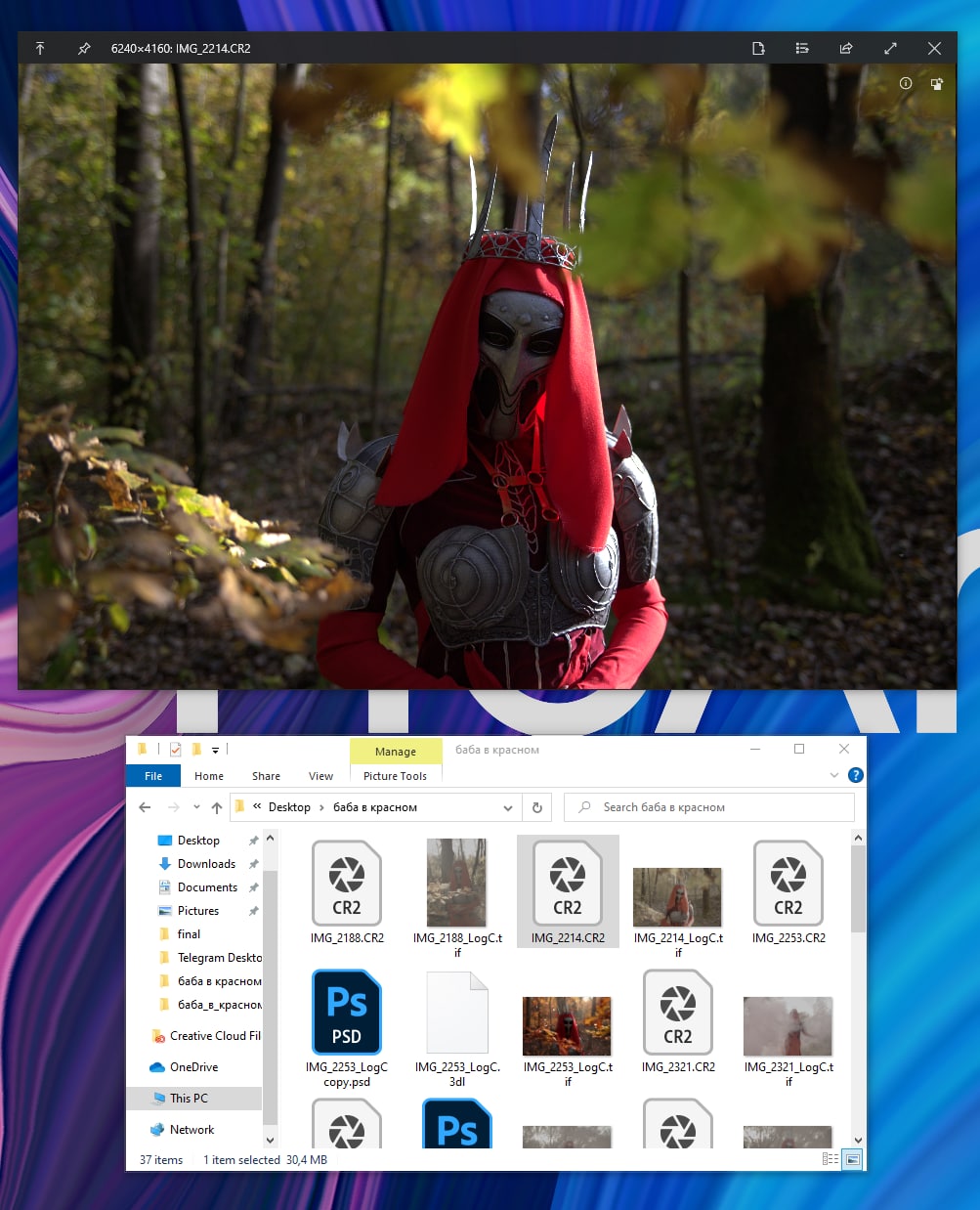Open the File menu in Explorer
This screenshot has width=980, height=1210.
point(153,776)
